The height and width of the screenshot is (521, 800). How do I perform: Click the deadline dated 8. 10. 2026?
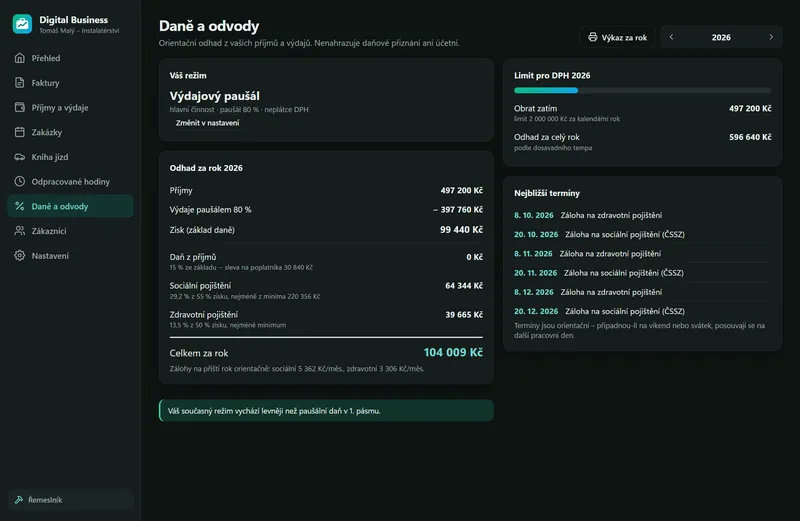click(642, 215)
